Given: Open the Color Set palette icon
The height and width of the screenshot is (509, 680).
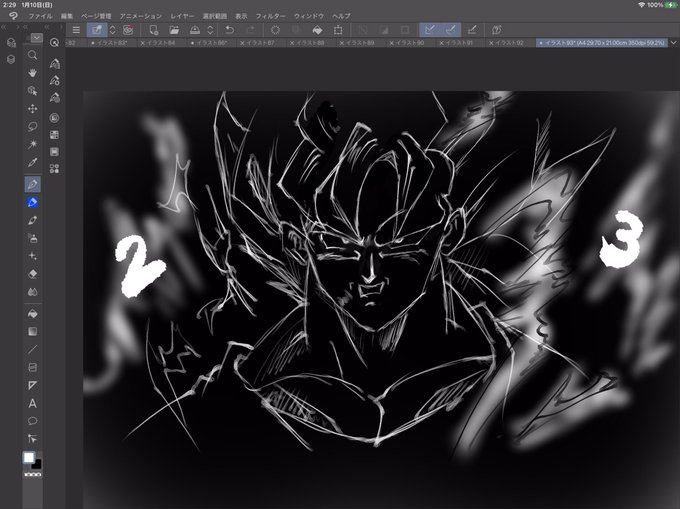Looking at the screenshot, I should (55, 135).
